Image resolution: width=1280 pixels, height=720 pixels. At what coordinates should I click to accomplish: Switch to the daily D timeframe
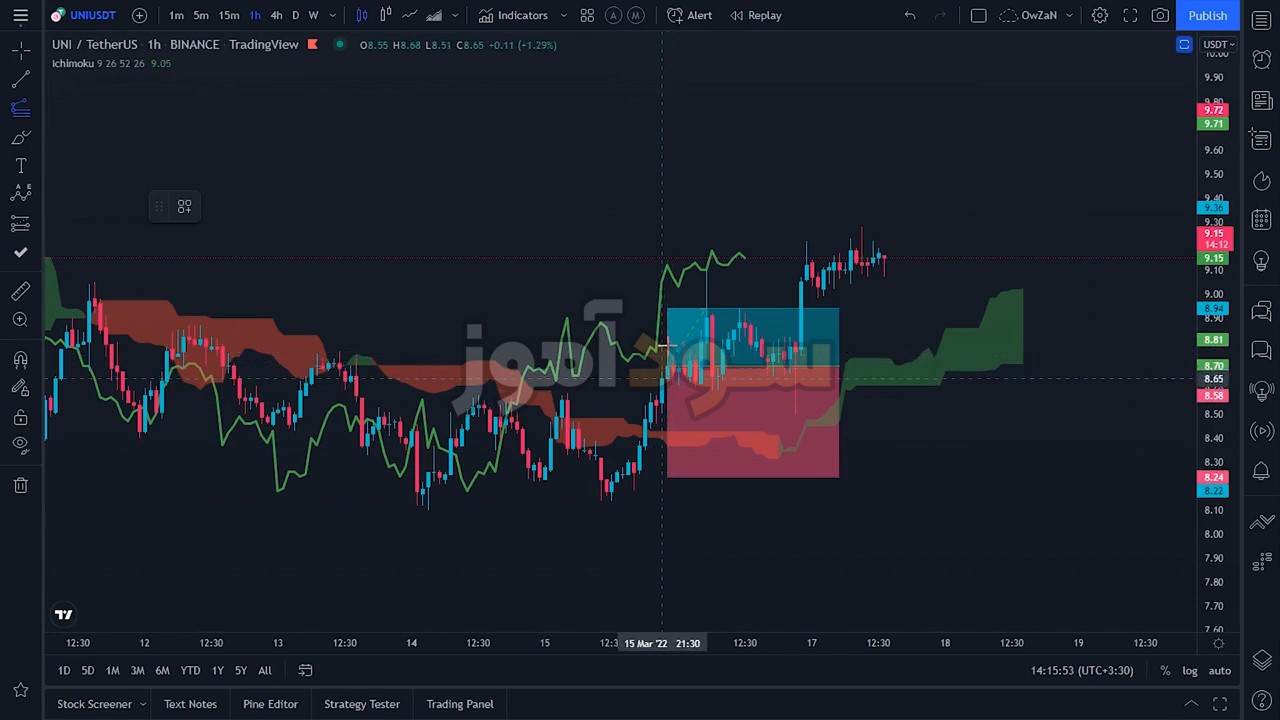click(295, 15)
